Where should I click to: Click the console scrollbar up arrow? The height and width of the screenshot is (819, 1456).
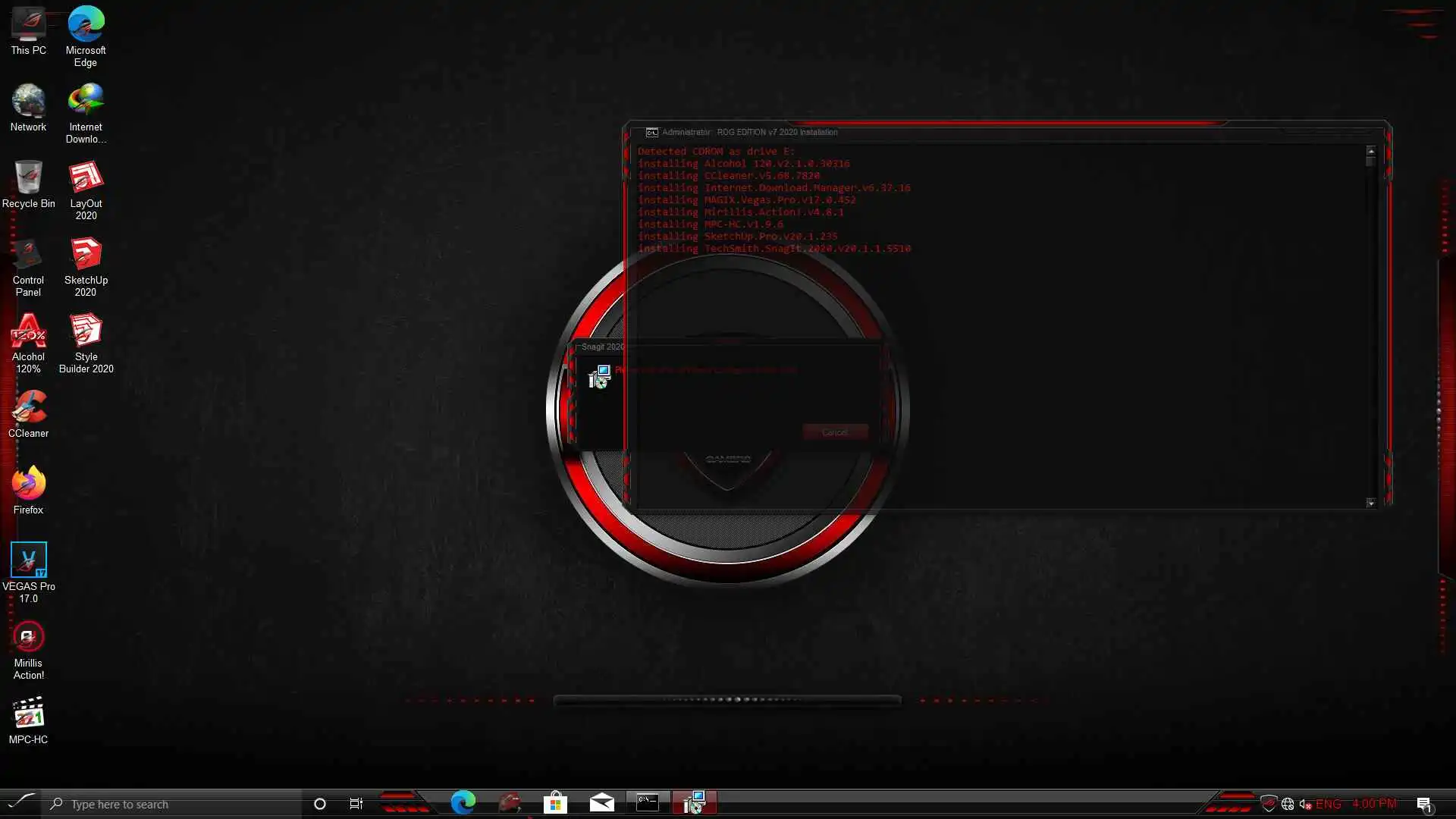[1370, 151]
